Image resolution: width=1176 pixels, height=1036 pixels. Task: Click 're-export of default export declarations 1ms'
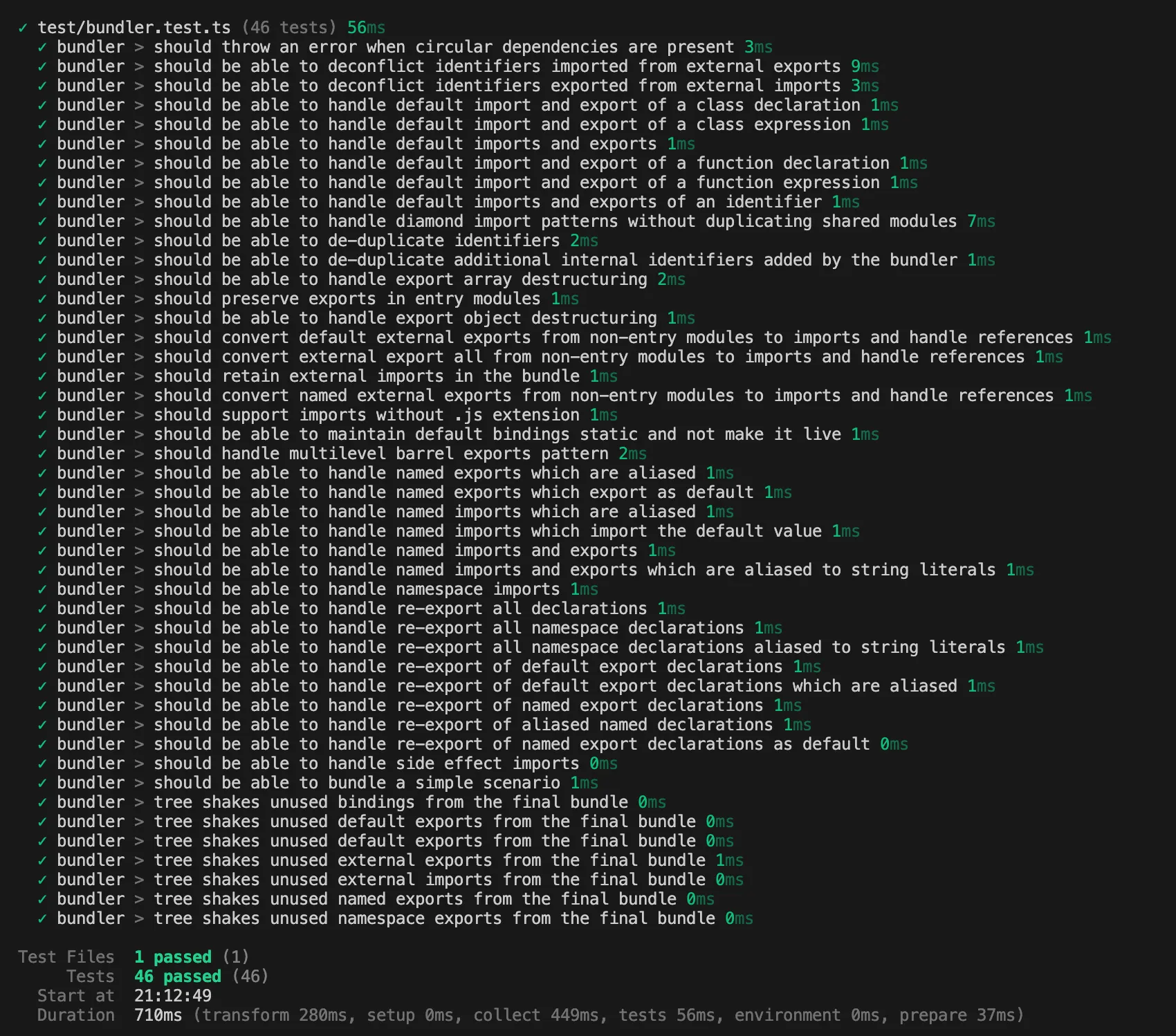pos(429,667)
